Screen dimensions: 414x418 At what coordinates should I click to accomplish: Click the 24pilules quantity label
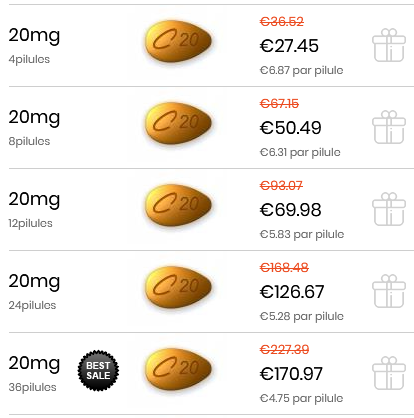pyautogui.click(x=32, y=305)
